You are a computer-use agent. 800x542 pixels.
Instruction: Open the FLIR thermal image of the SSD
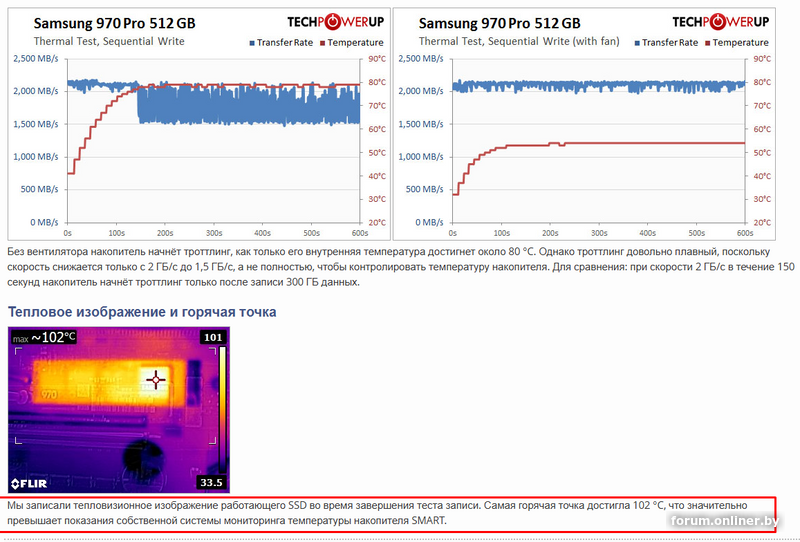point(119,410)
